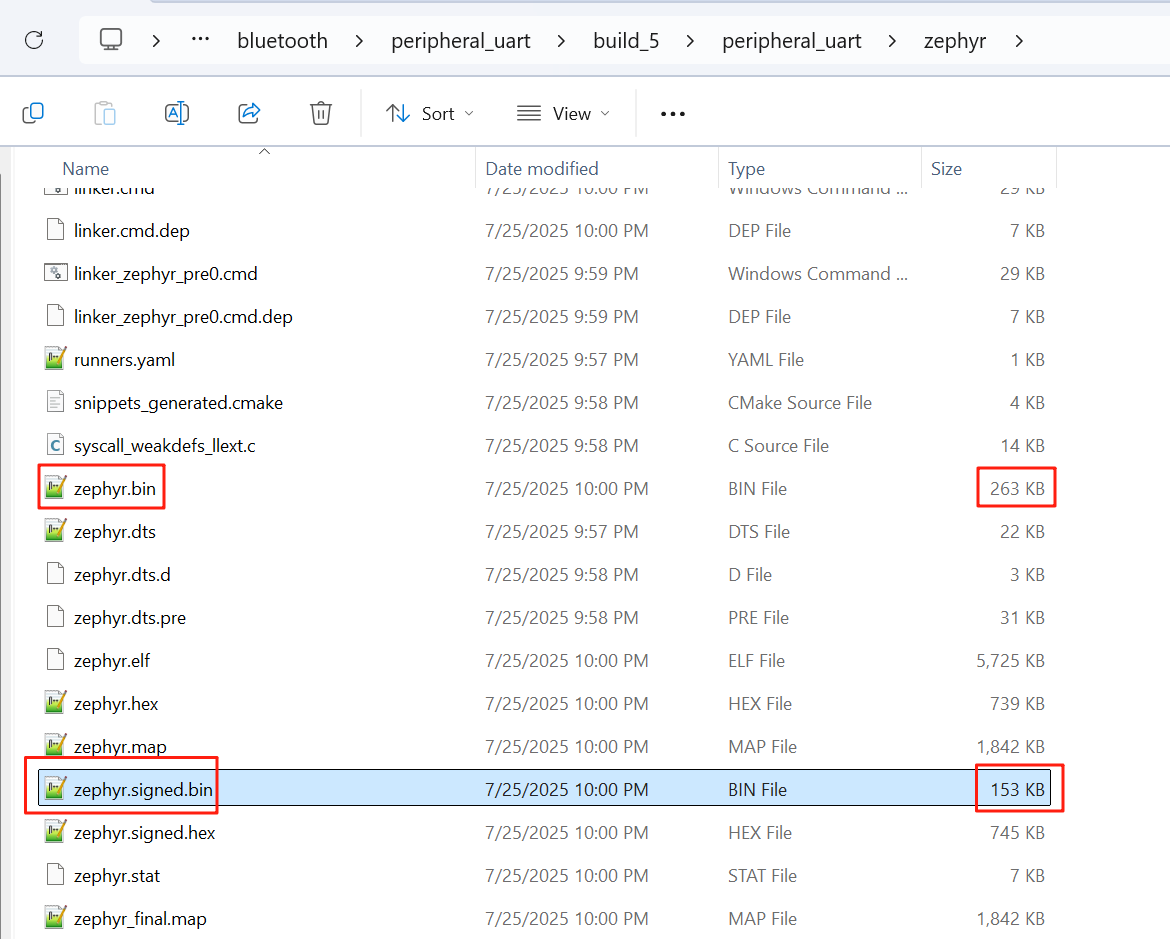Screen dimensions: 1170x939
Task: Expand chevron after build_5 breadcrumb
Action: pyautogui.click(x=690, y=41)
